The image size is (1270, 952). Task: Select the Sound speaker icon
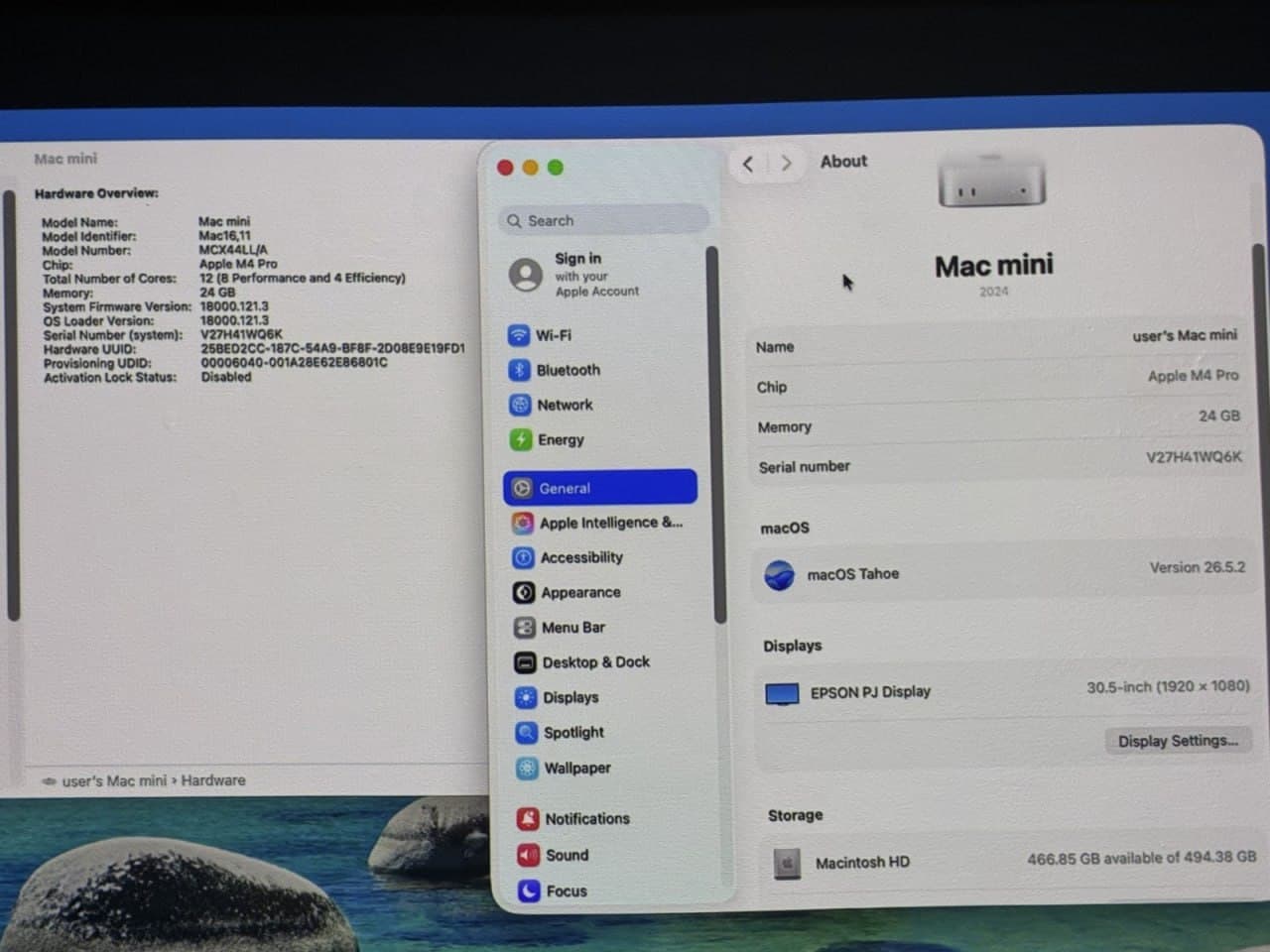coord(529,855)
